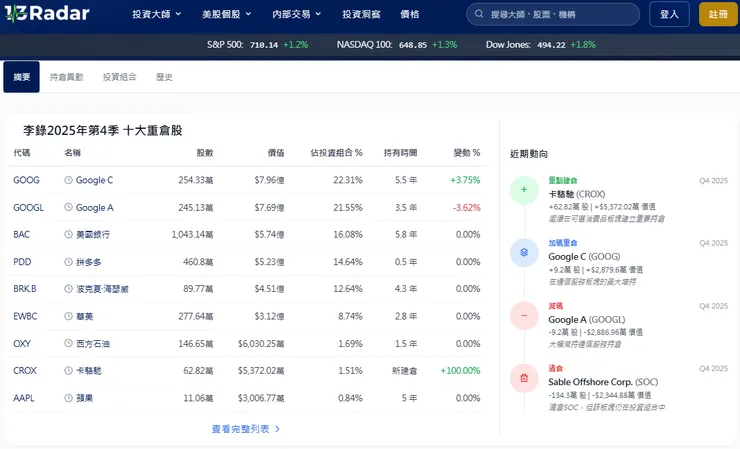Viewport: 740px width, 449px height.
Task: Click the Google A (GOOGL) activity entry
Action: point(587,320)
